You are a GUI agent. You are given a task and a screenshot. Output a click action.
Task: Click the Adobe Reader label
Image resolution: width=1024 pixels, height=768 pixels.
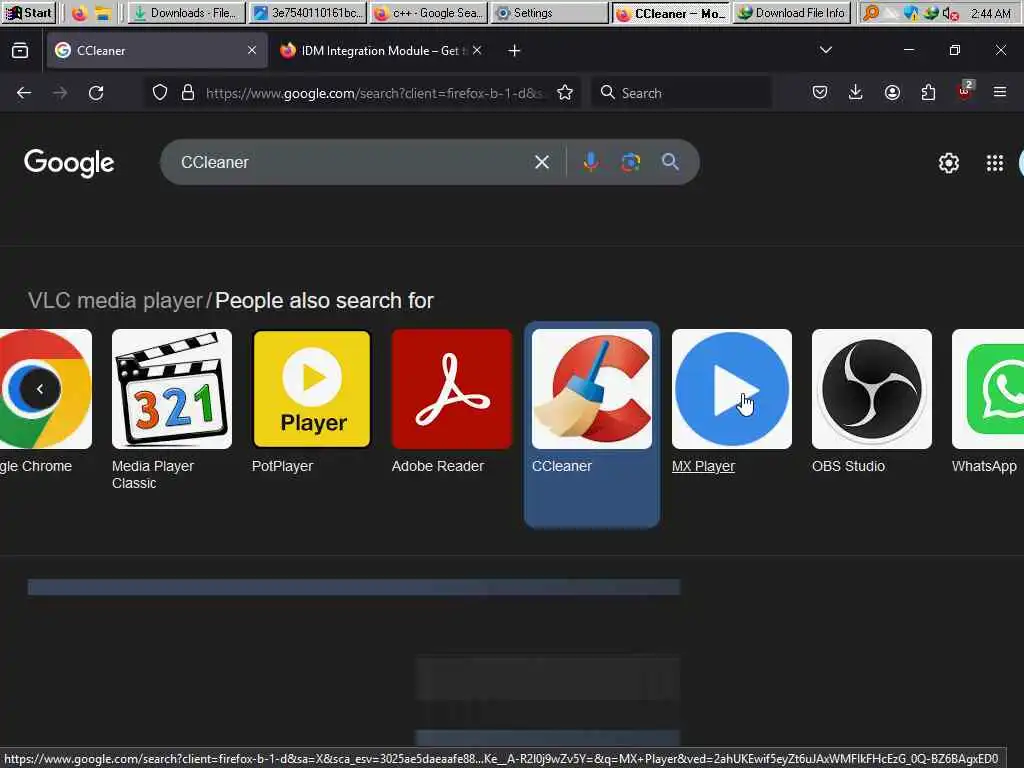pyautogui.click(x=438, y=466)
